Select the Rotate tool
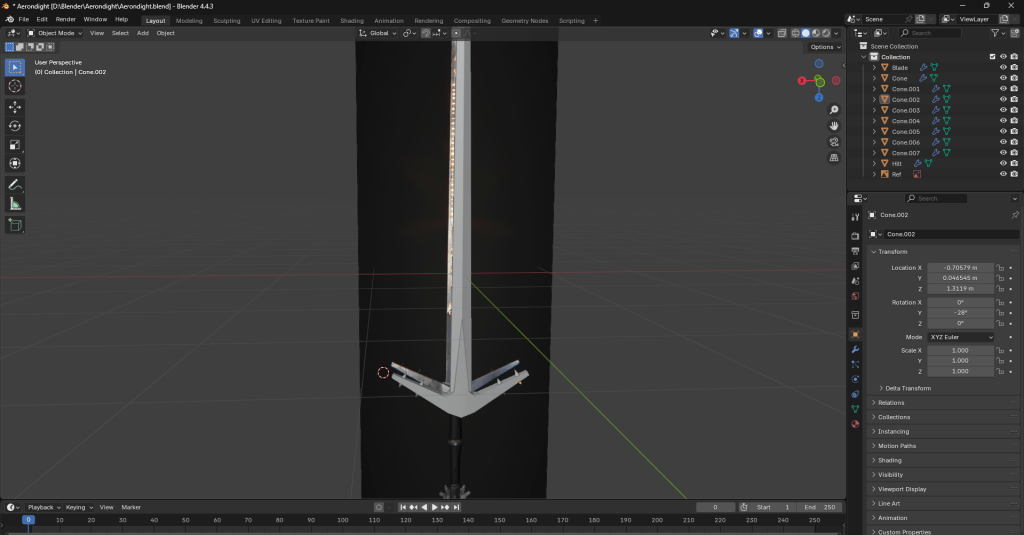This screenshot has height=535, width=1024. pos(15,126)
